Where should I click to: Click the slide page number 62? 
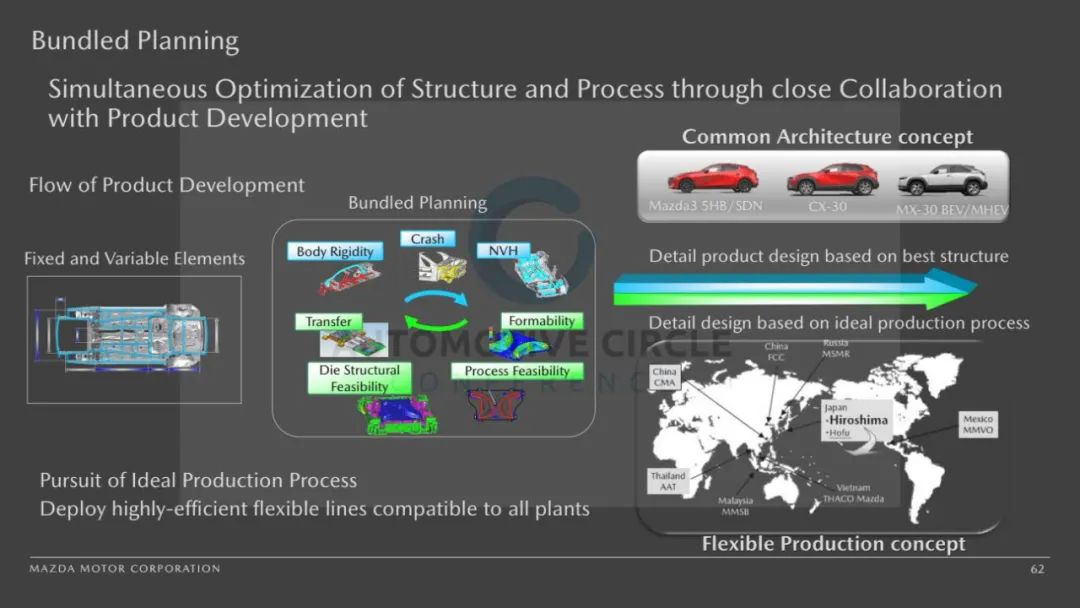[x=1037, y=569]
